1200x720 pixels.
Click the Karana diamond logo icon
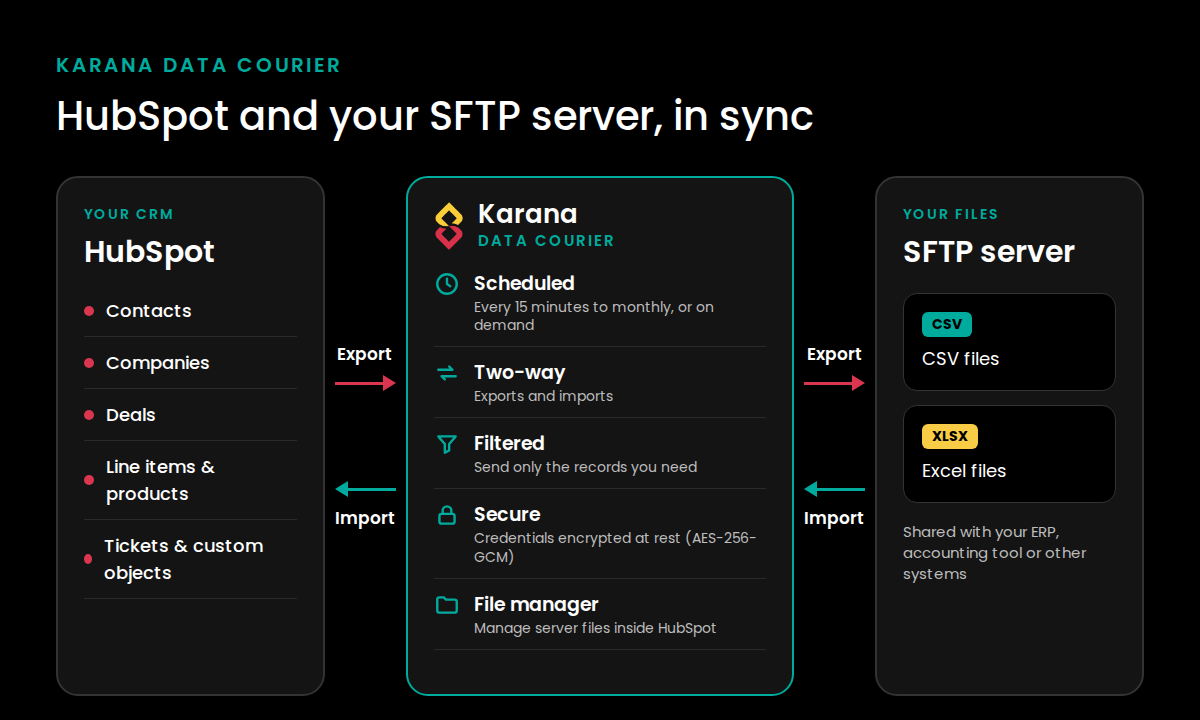[x=449, y=226]
